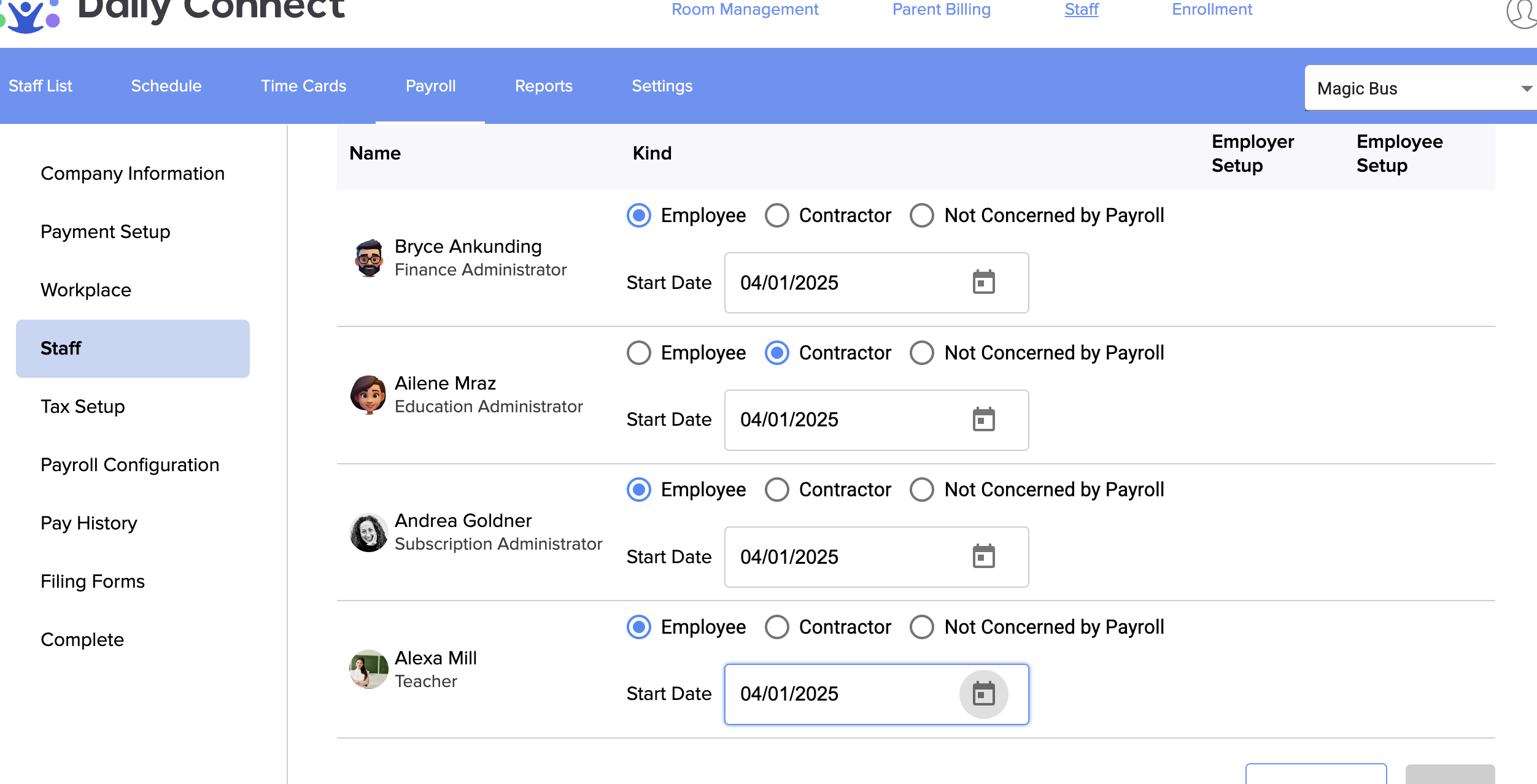Open calendar picker for Ailene Mraz's start date

(983, 420)
